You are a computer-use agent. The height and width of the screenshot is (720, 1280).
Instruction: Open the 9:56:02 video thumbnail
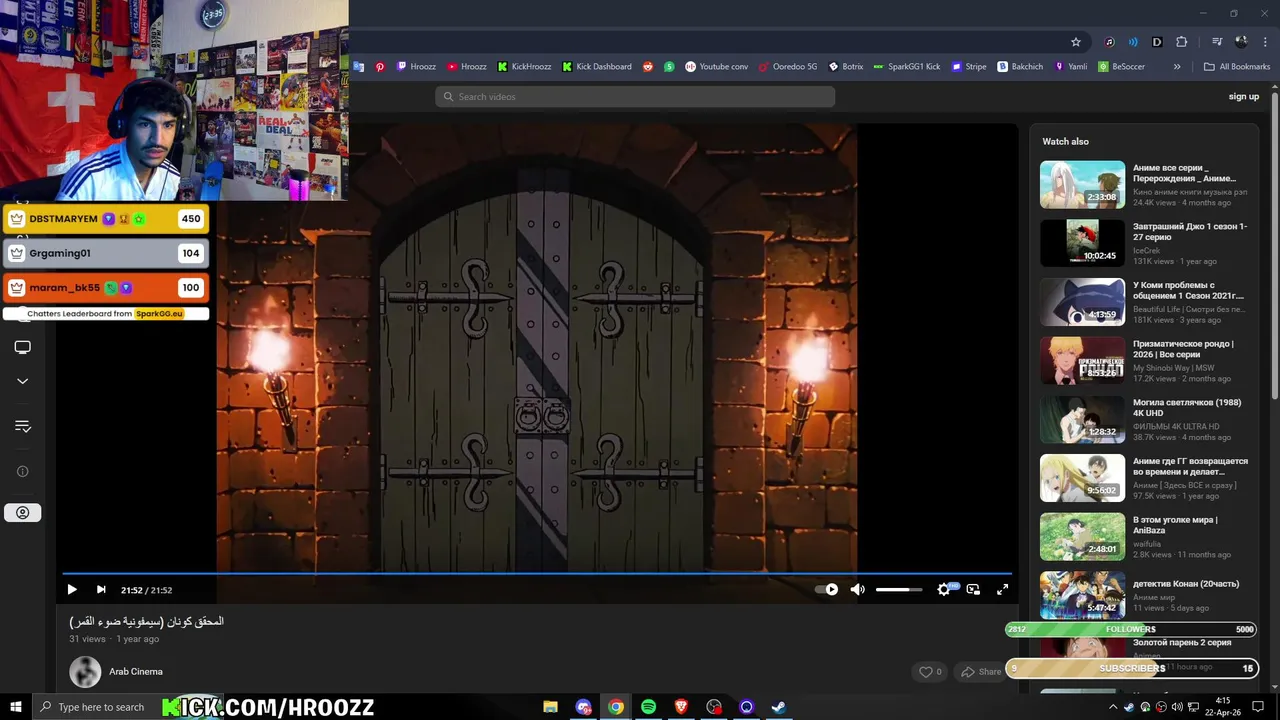click(x=1082, y=478)
